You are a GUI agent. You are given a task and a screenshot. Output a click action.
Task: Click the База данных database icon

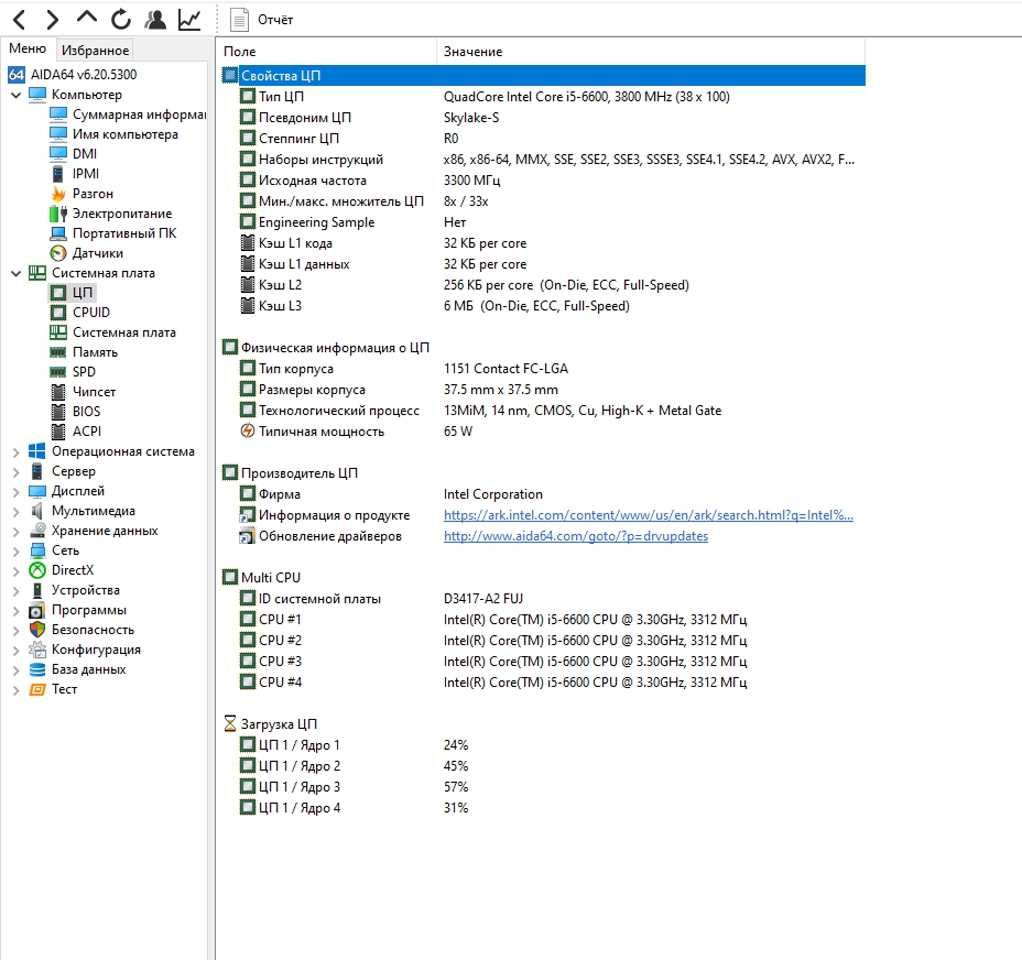tap(37, 669)
